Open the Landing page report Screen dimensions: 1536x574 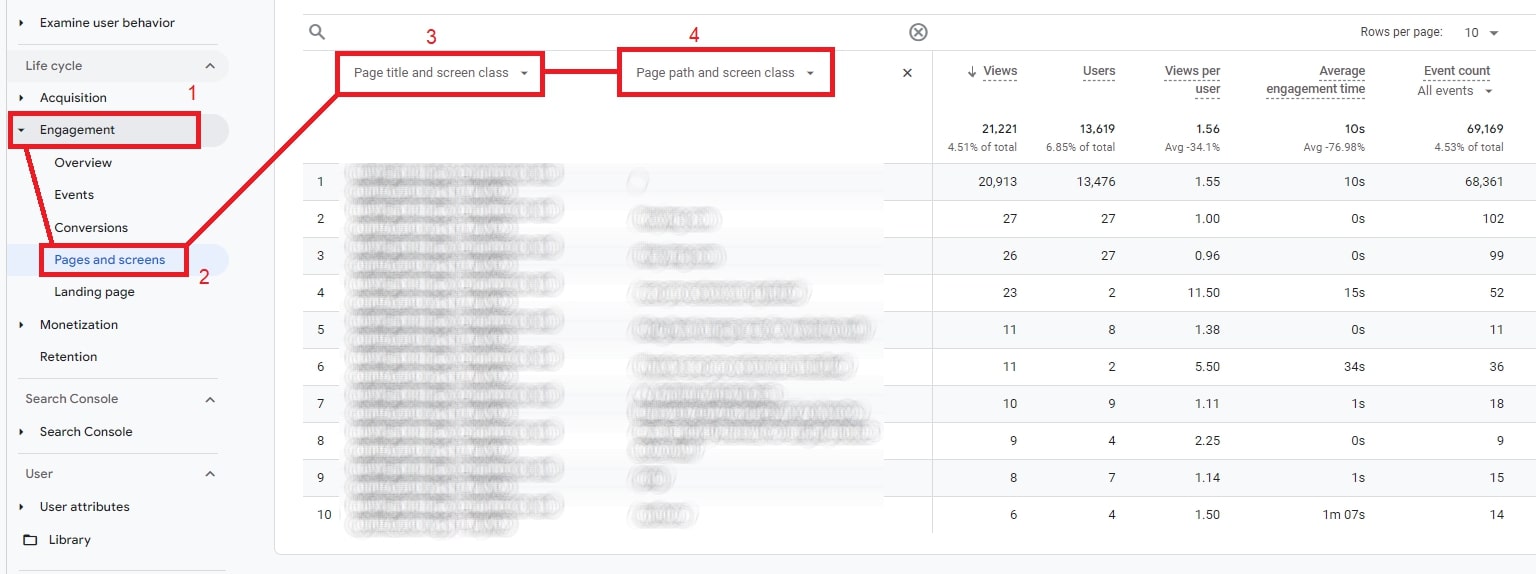pyautogui.click(x=94, y=292)
